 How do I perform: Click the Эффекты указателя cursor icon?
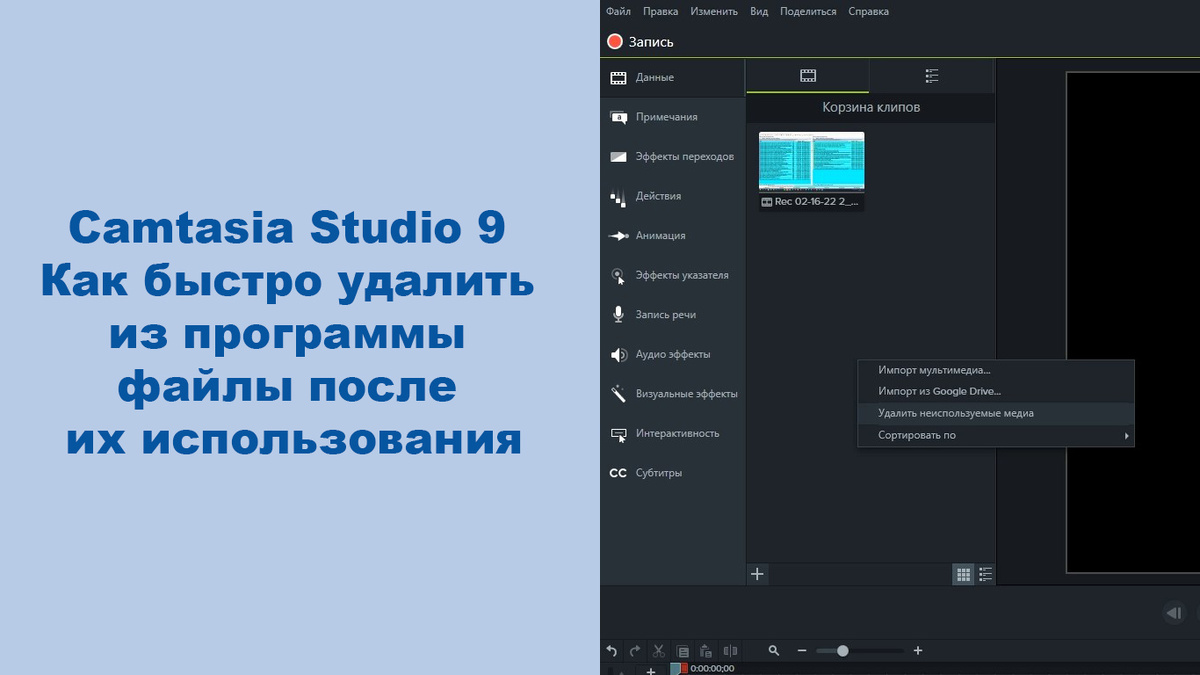point(618,275)
